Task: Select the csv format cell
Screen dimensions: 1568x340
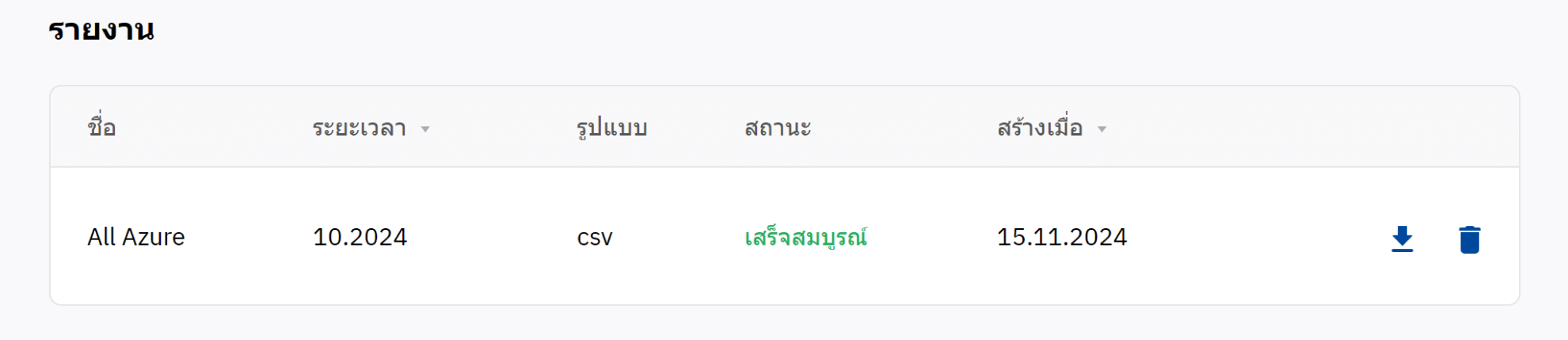Action: point(595,237)
